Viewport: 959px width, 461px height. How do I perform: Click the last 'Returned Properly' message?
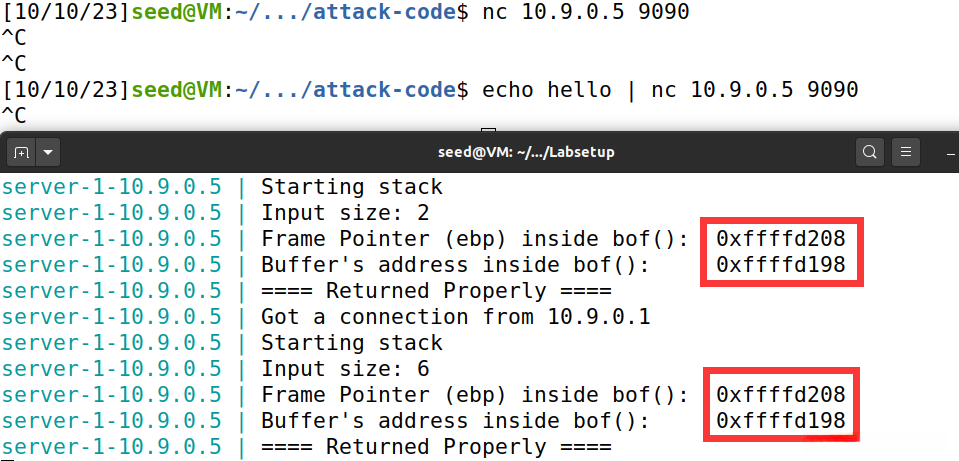pos(436,447)
